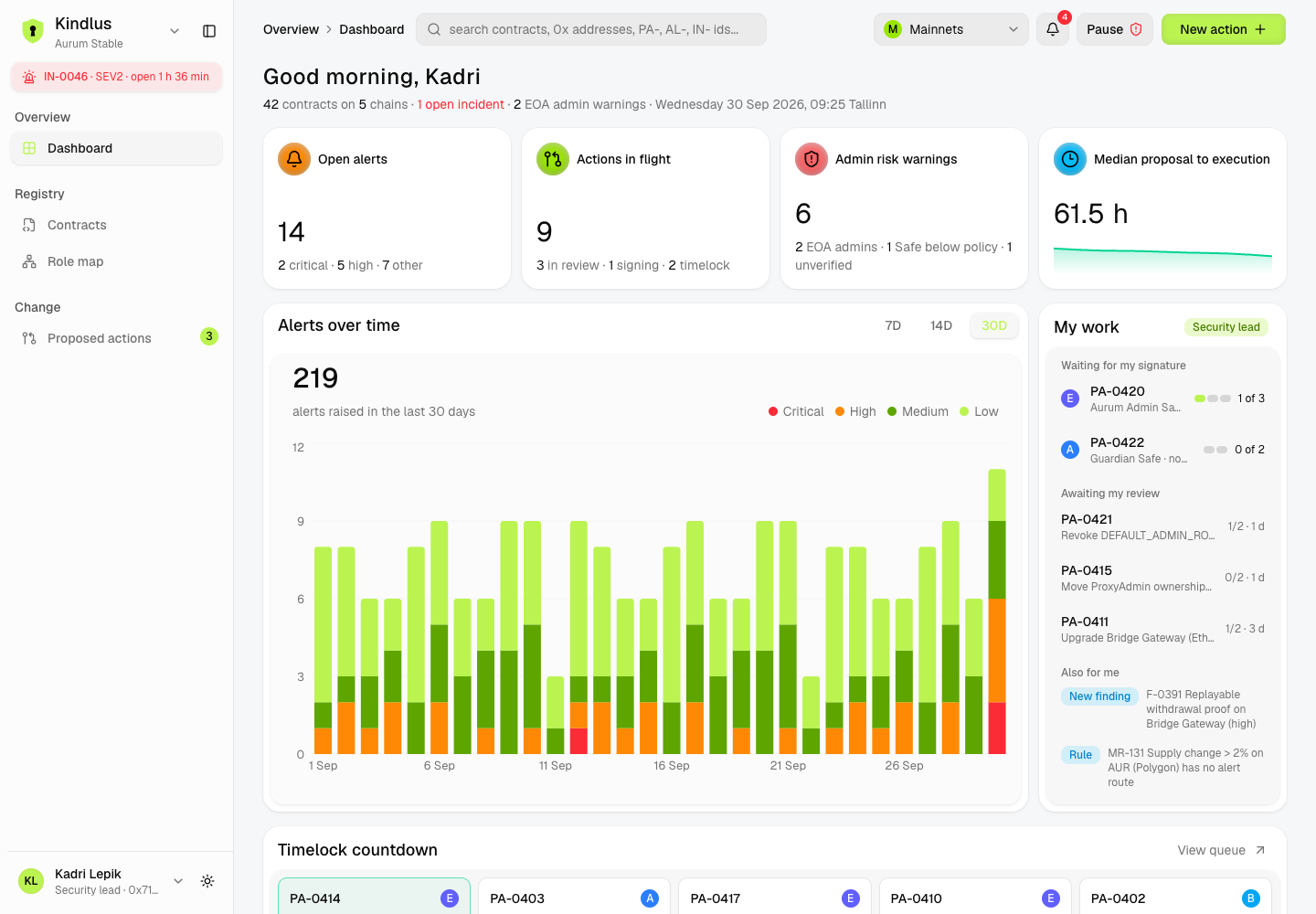Switch chart range to 14D
Image resolution: width=1316 pixels, height=914 pixels.
click(x=941, y=325)
